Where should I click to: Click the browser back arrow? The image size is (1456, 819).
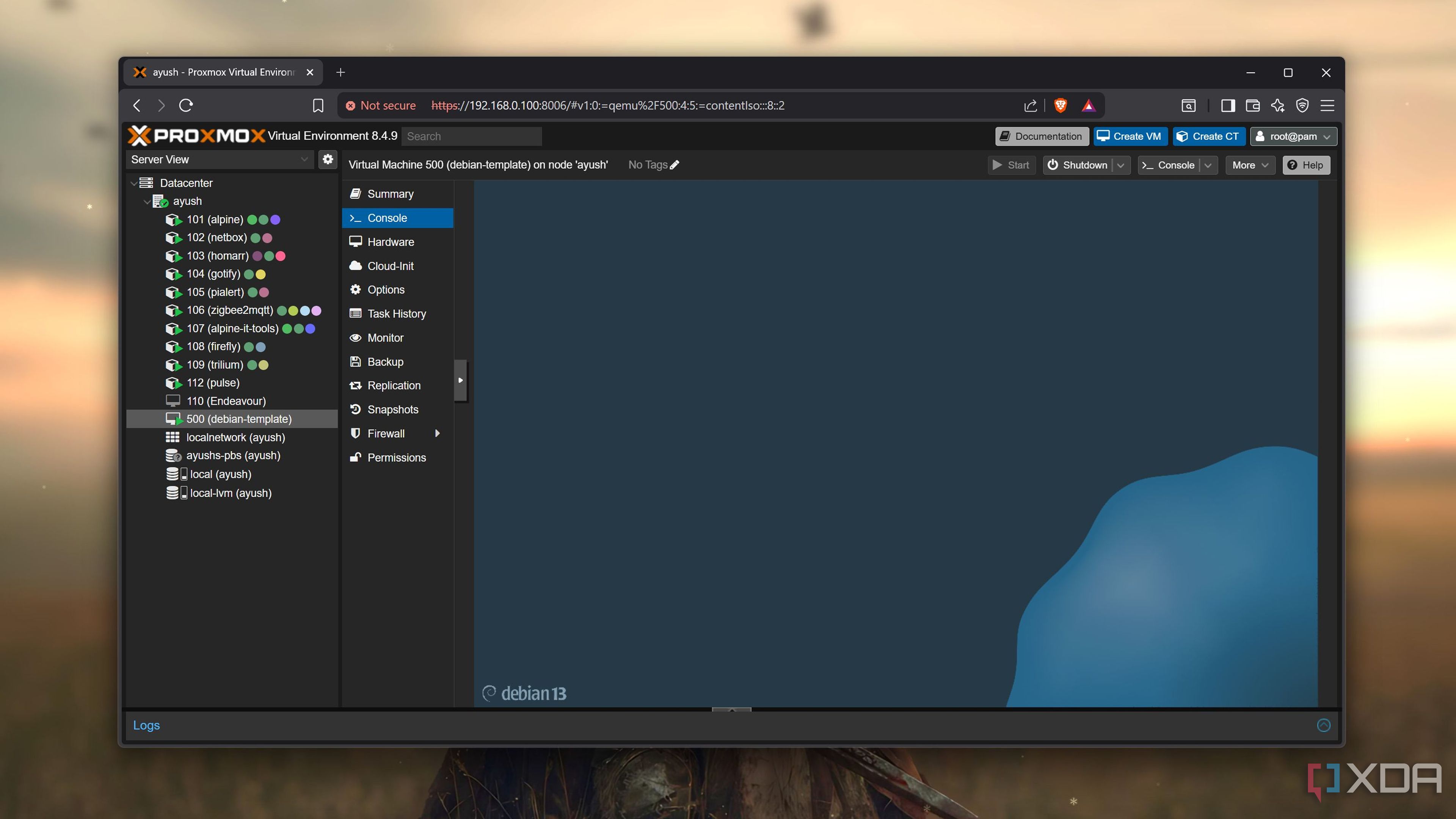(137, 106)
